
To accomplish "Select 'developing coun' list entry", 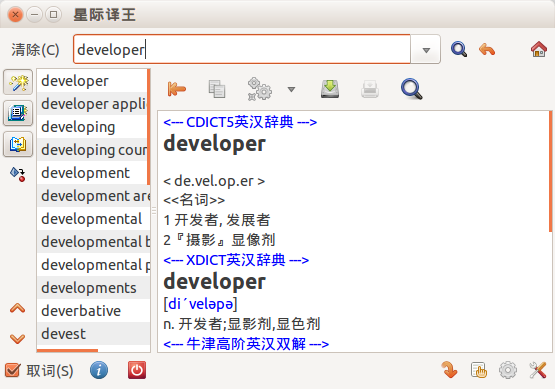I will 92,150.
